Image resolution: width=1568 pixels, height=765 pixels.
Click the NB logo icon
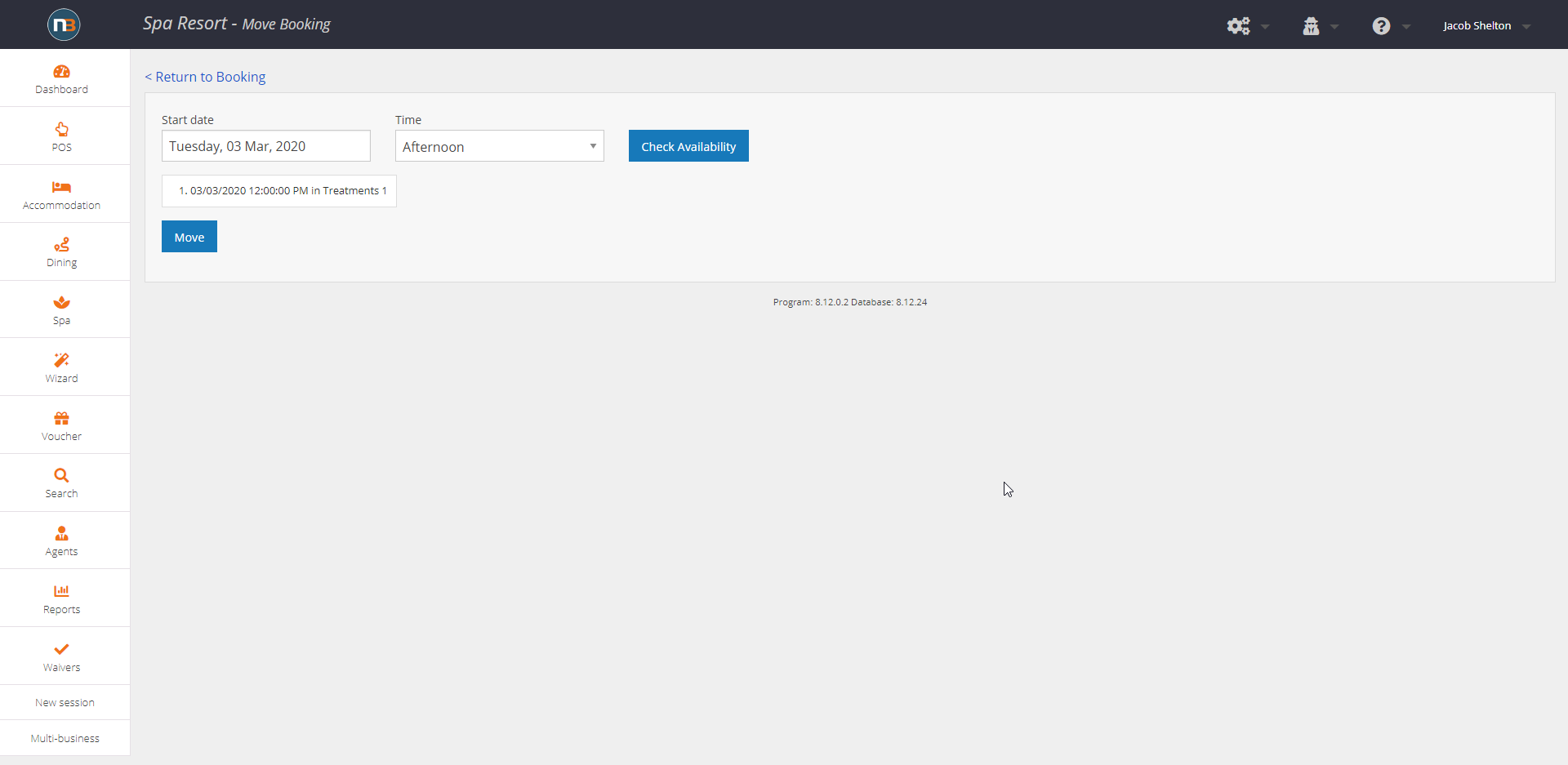(64, 24)
